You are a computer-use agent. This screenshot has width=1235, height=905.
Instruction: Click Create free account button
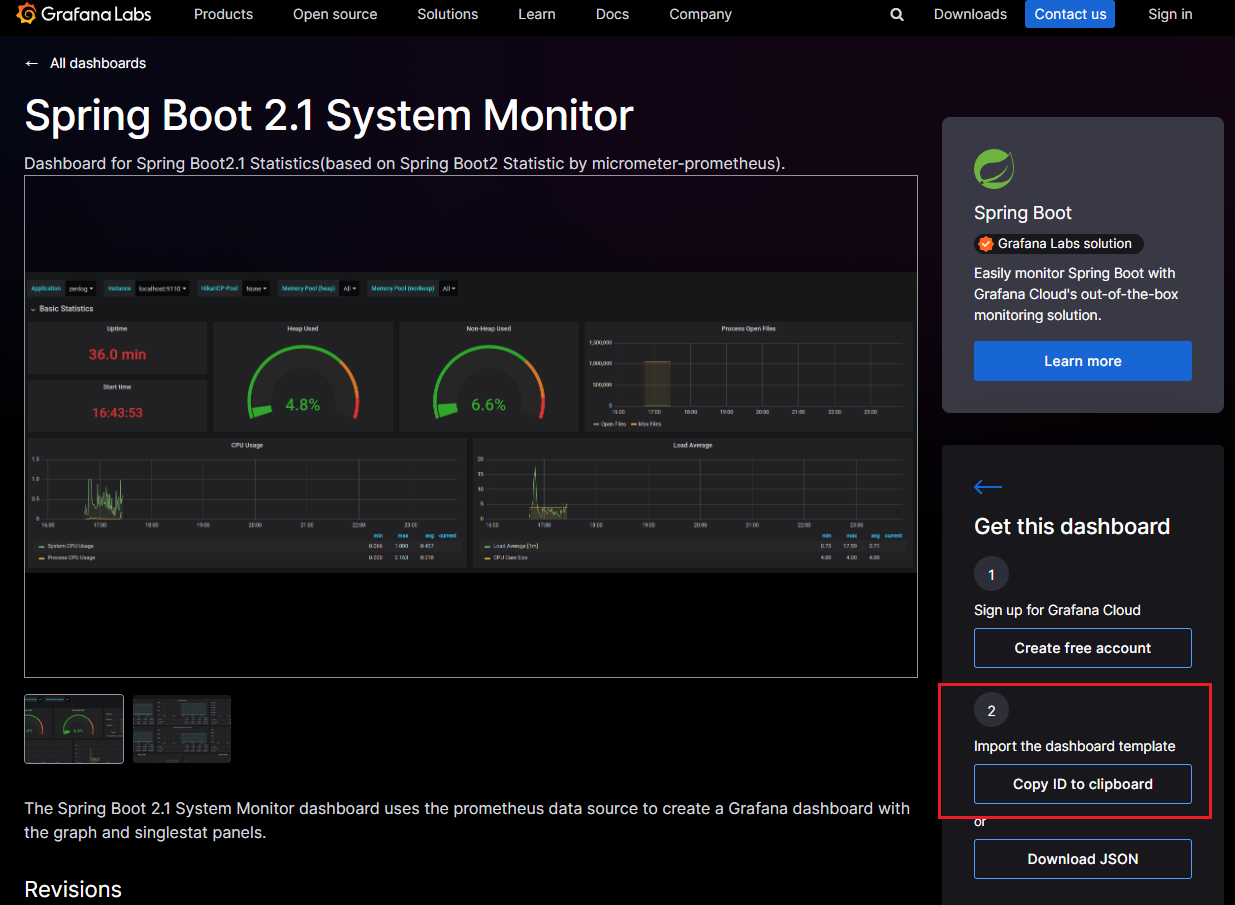click(1083, 648)
